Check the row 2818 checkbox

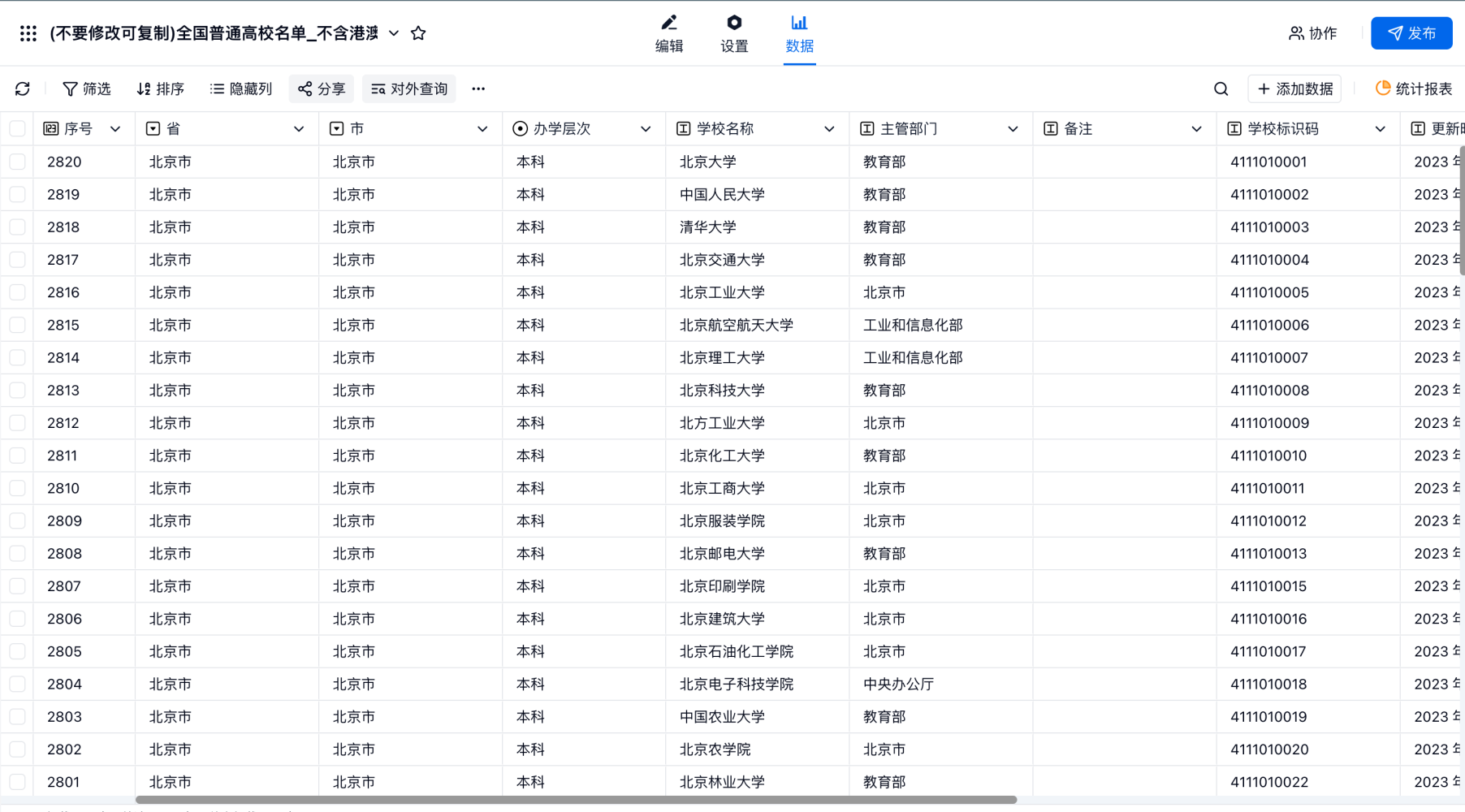coord(17,227)
